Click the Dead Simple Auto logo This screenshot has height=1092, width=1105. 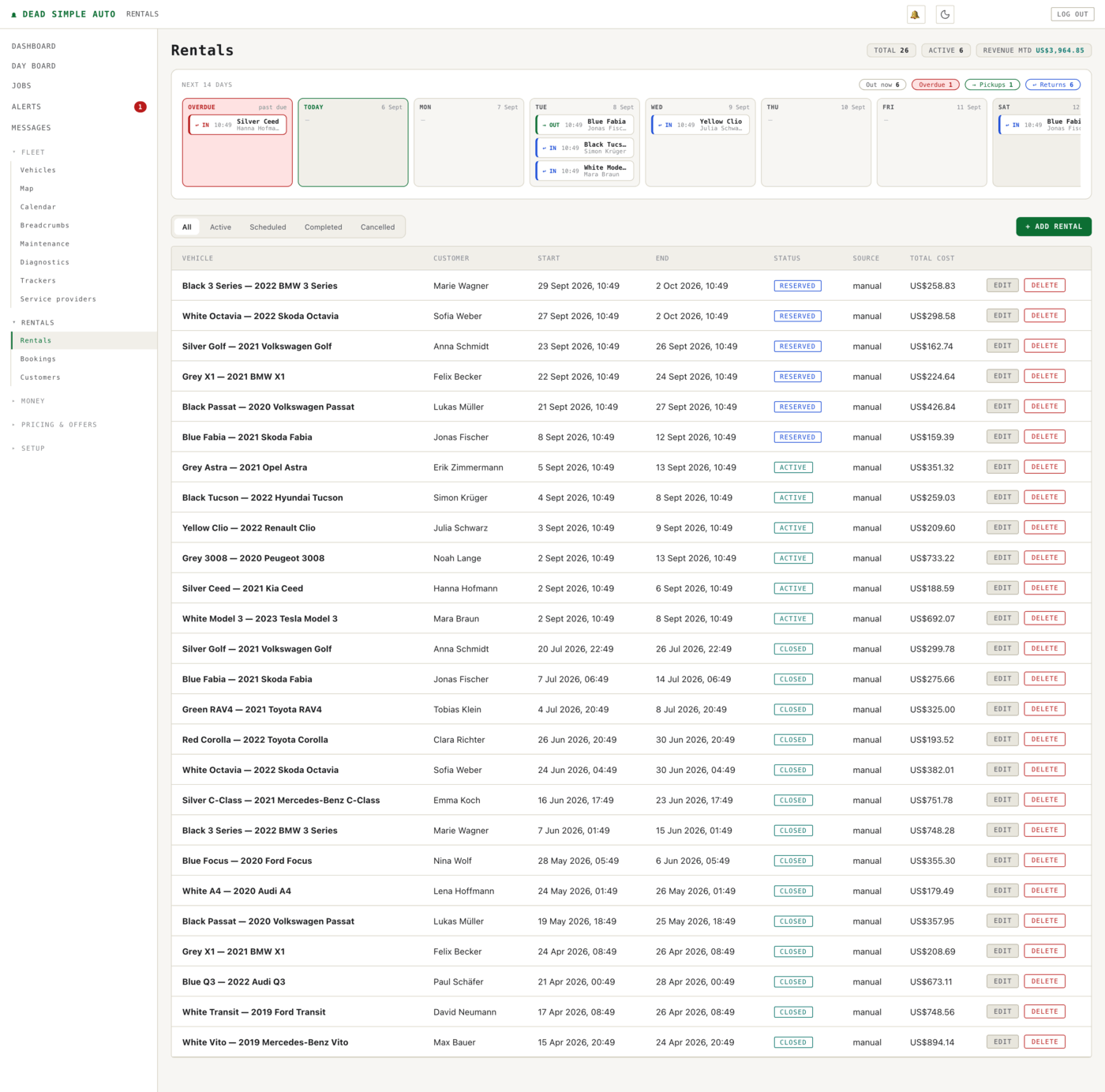coord(63,14)
